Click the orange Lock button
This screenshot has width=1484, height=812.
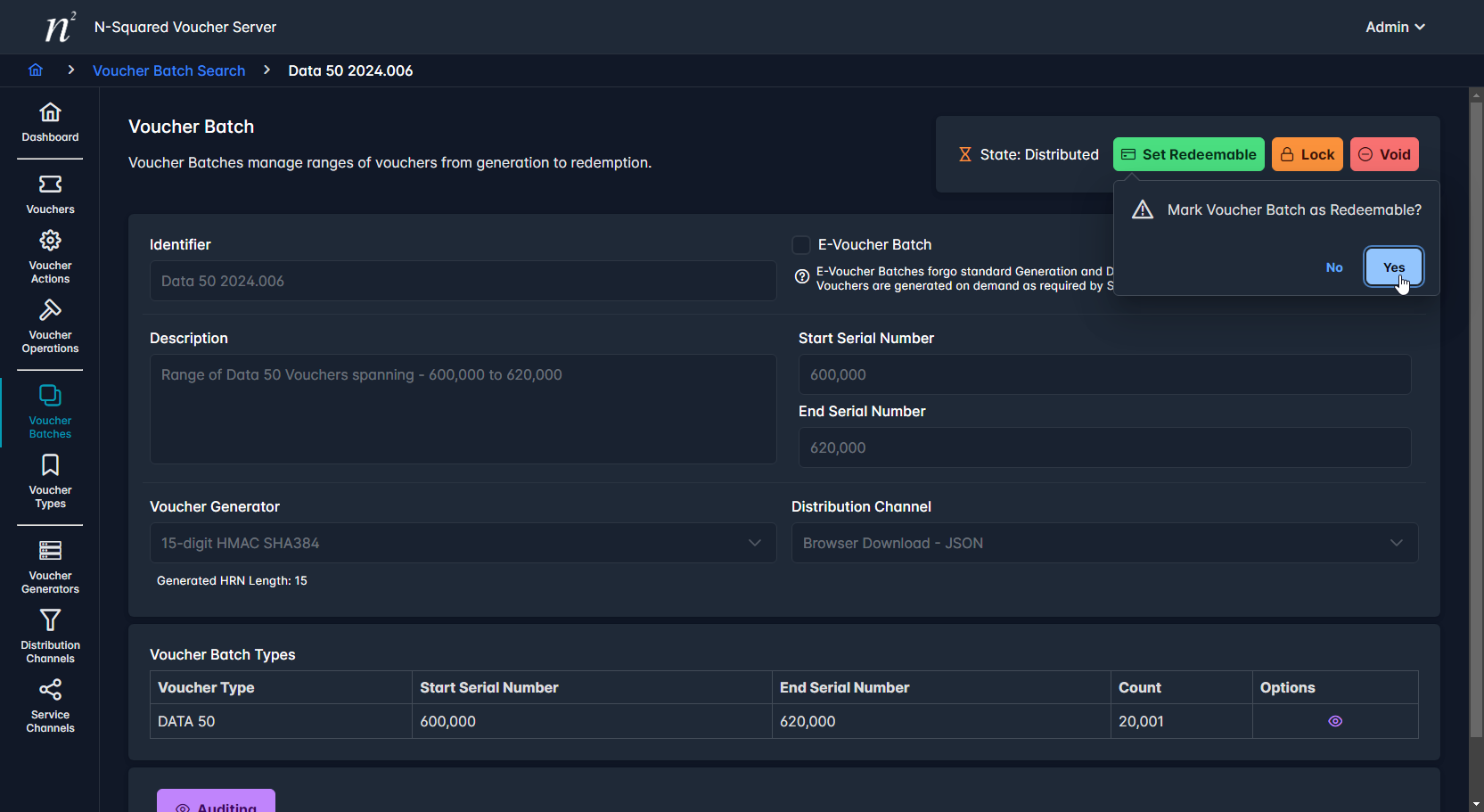1307,154
